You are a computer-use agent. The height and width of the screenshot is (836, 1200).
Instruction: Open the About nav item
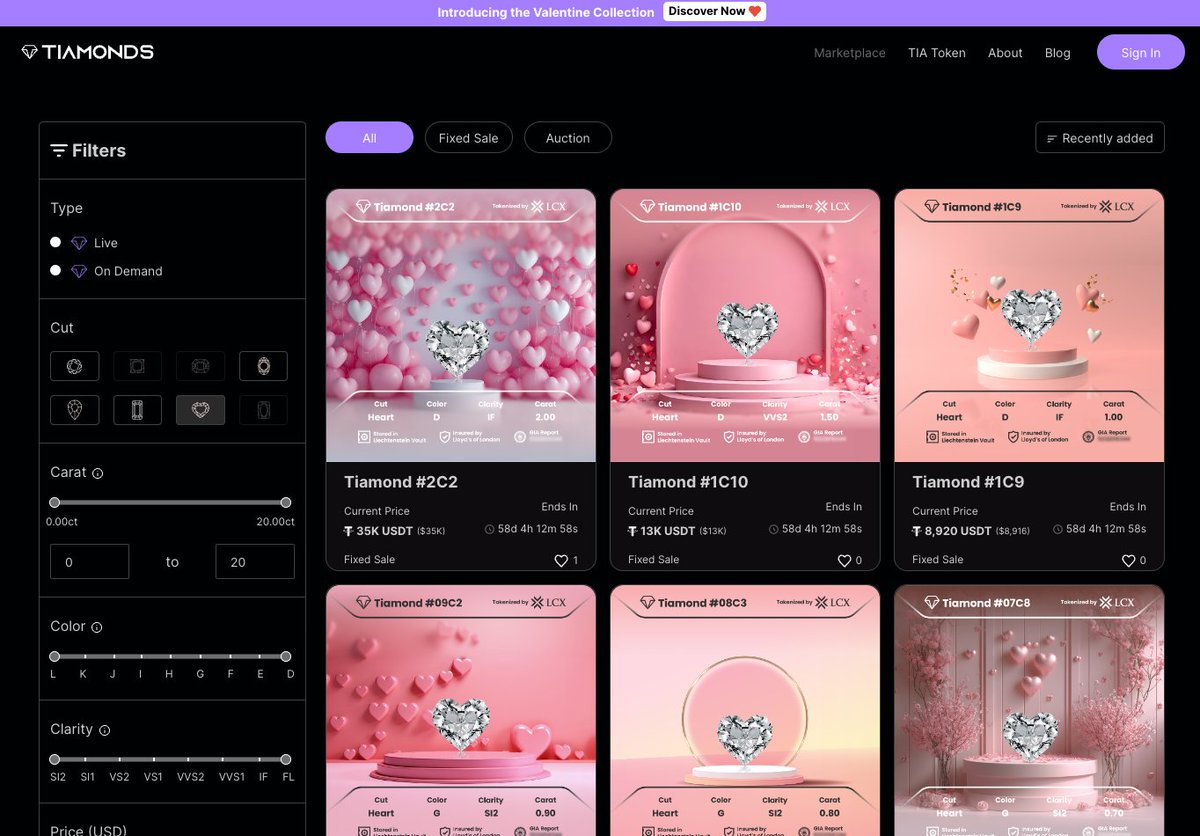pos(1005,53)
